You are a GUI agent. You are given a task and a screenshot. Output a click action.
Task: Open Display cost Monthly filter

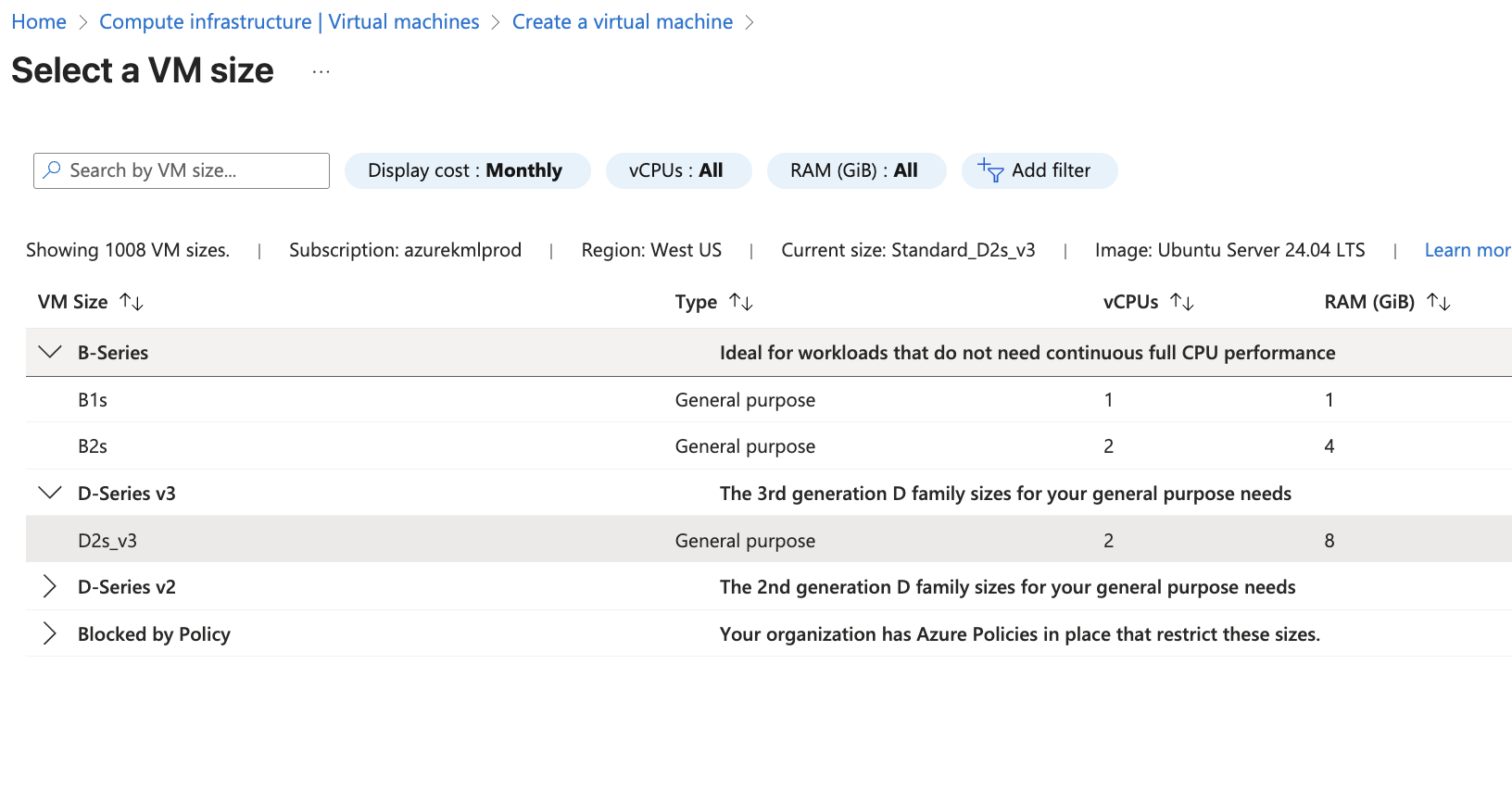466,170
